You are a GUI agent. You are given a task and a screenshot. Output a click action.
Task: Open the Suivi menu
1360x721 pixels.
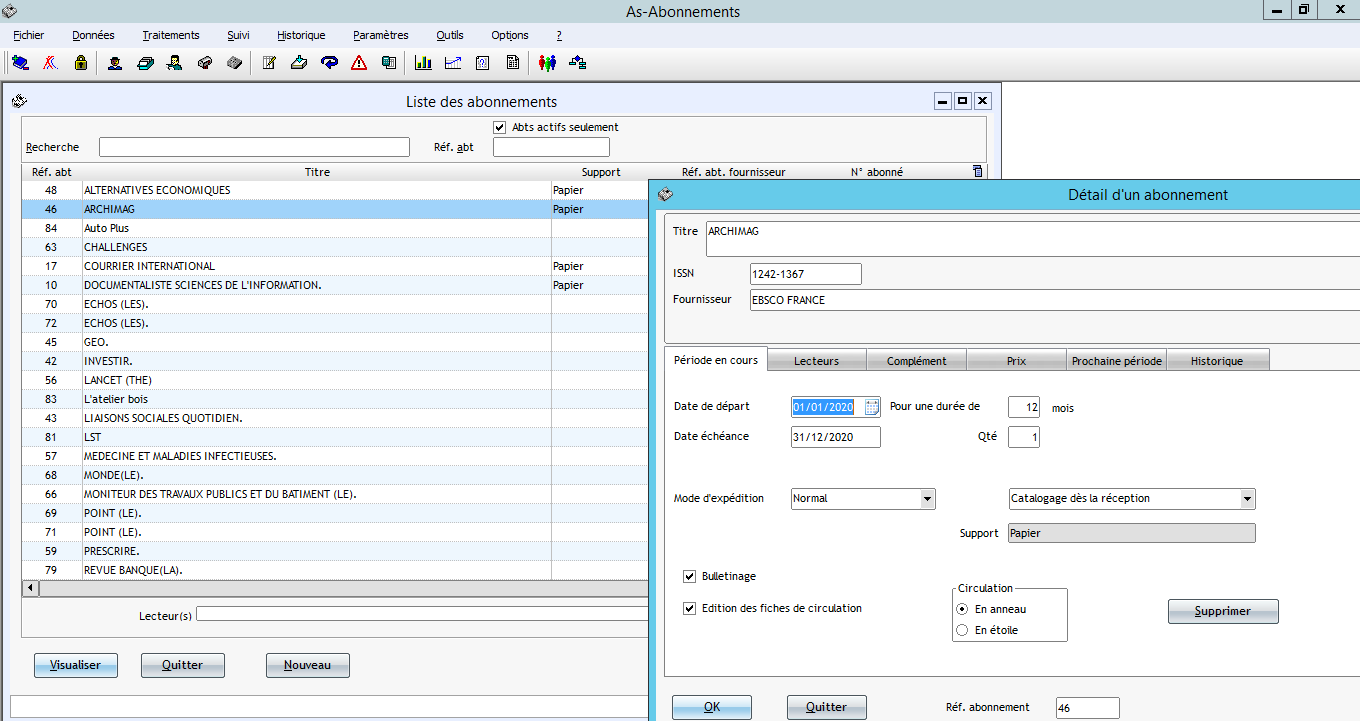[238, 35]
